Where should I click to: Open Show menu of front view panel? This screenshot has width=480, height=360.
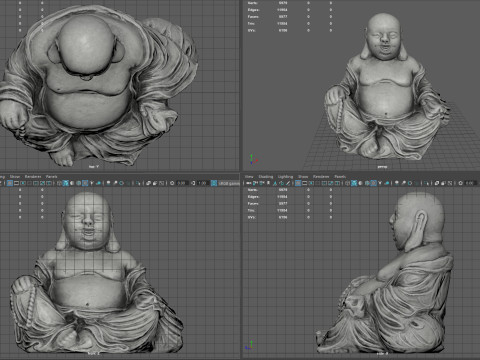(x=15, y=177)
